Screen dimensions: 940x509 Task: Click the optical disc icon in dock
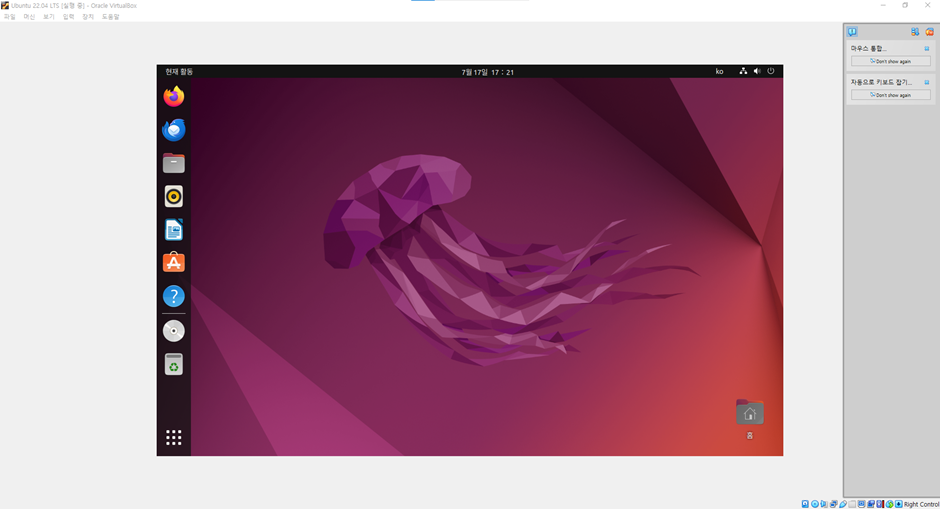(174, 331)
